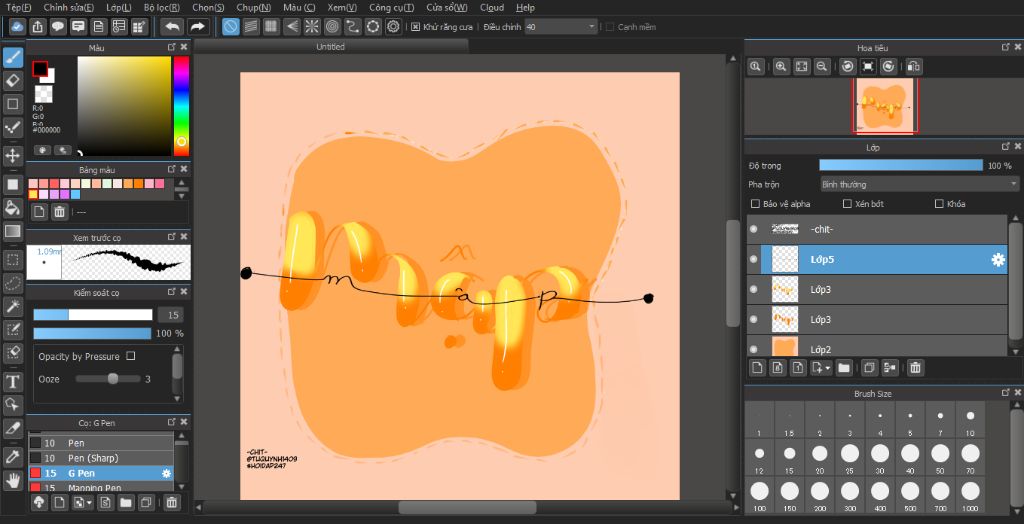Open the Bộ lọc(R) menu
The width and height of the screenshot is (1024, 524).
(x=162, y=8)
